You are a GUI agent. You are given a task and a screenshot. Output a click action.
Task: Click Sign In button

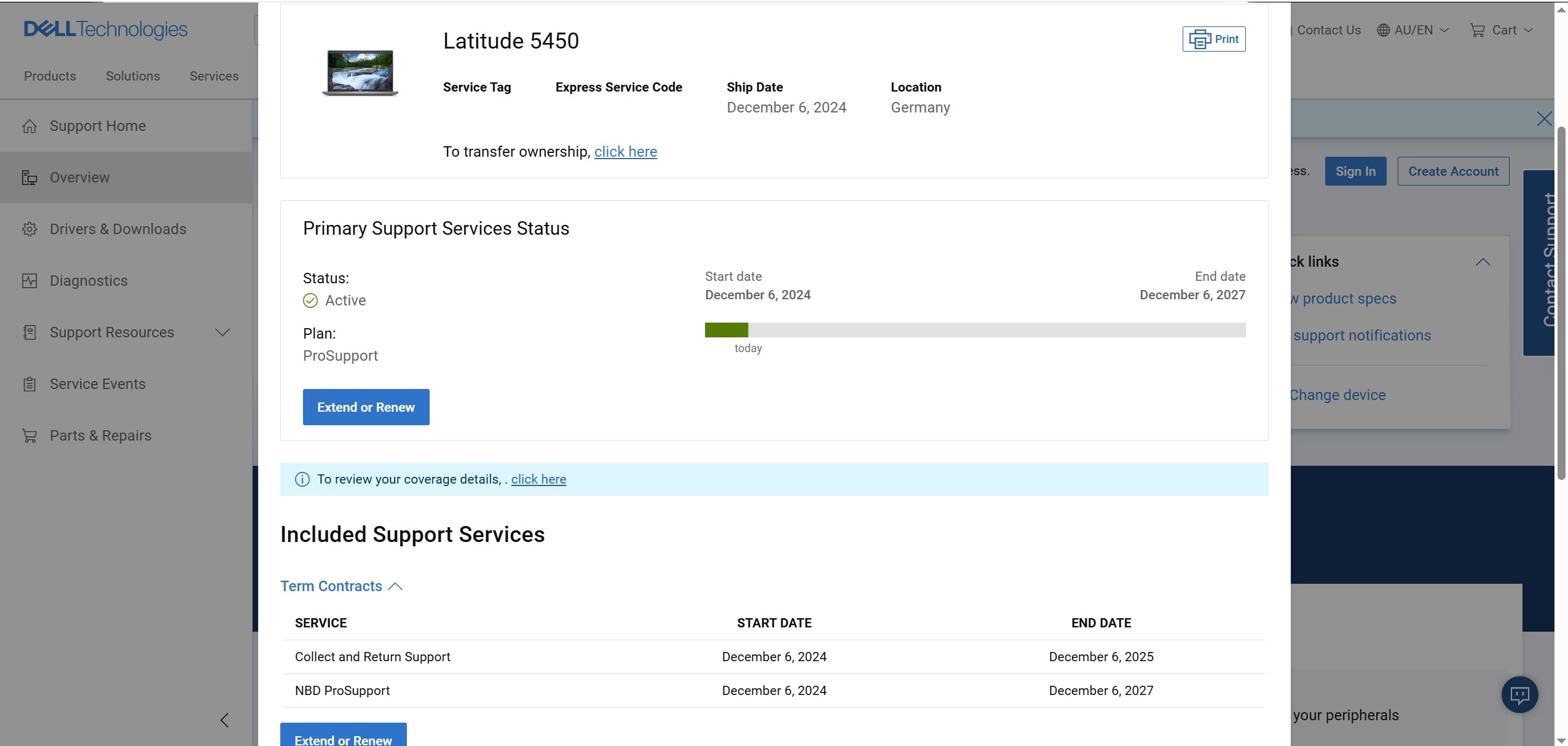click(x=1355, y=171)
